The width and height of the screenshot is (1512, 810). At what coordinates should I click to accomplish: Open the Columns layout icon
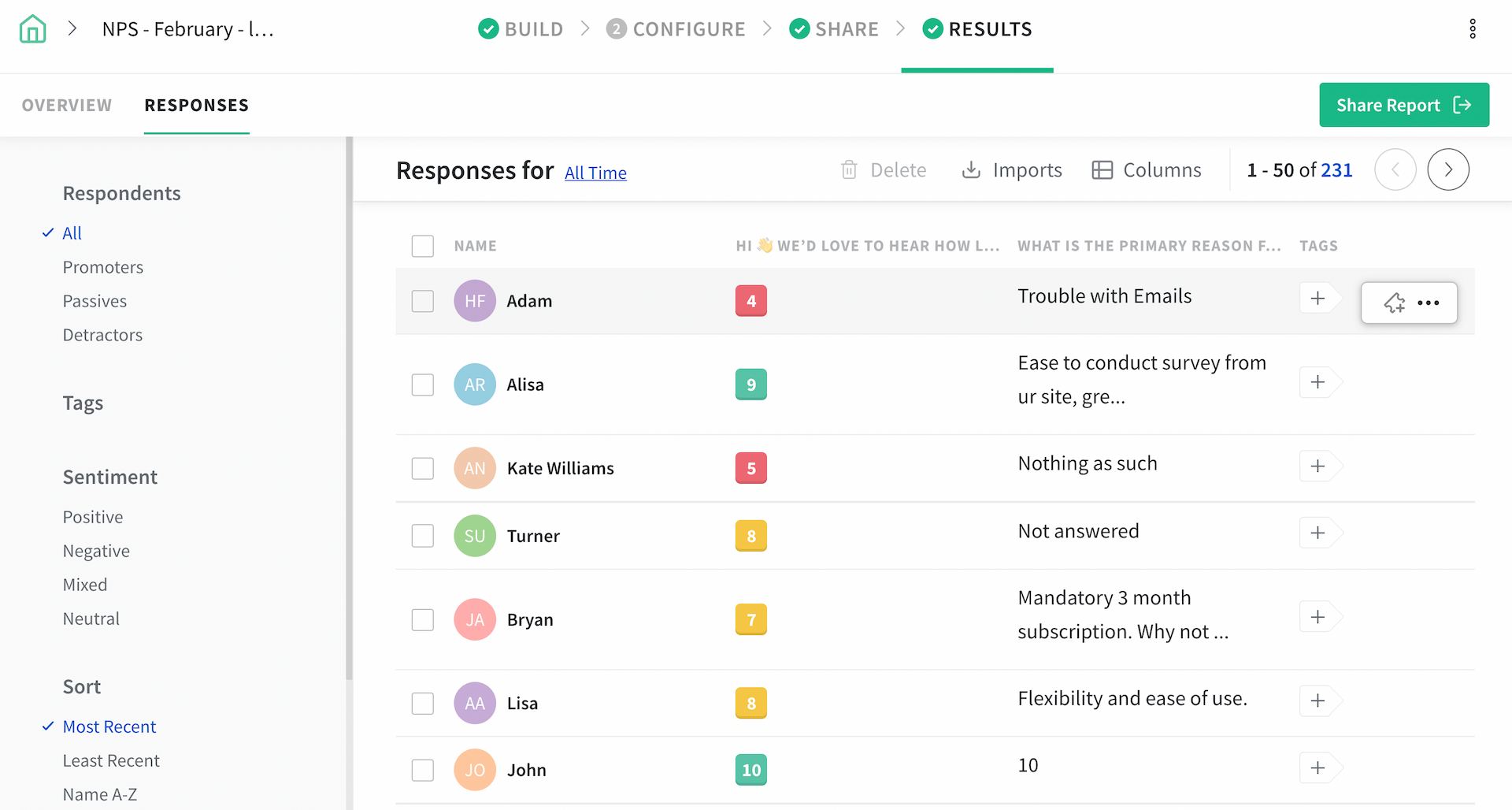pos(1101,169)
